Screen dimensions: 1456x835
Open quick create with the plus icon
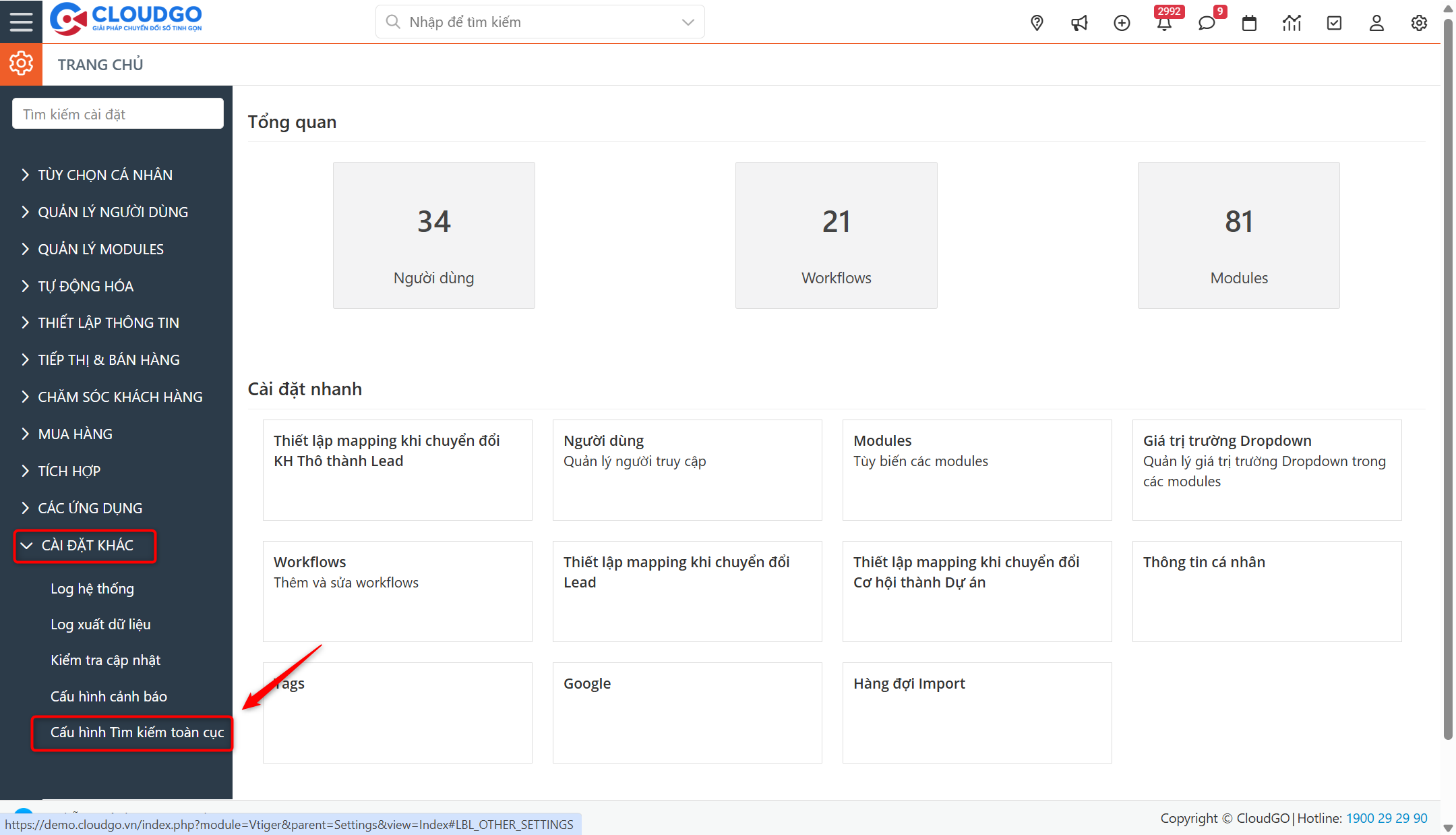click(x=1122, y=22)
